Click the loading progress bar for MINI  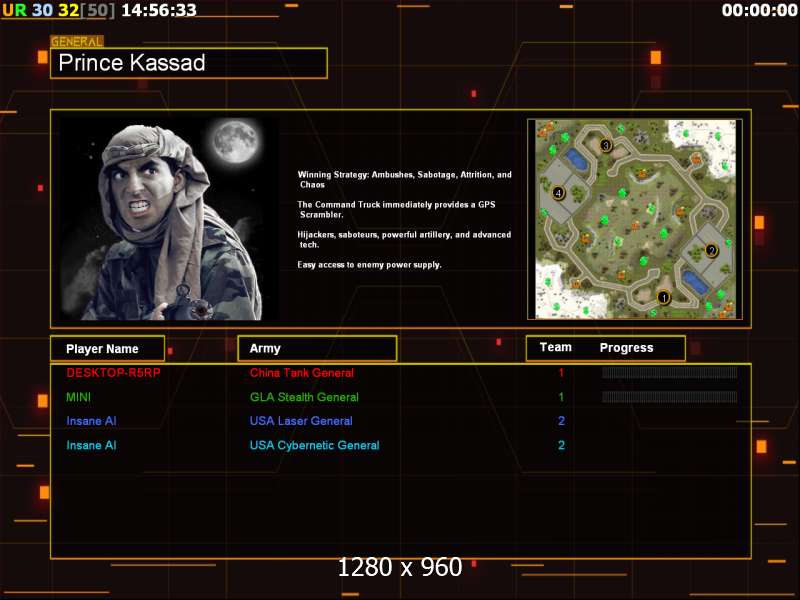[669, 397]
